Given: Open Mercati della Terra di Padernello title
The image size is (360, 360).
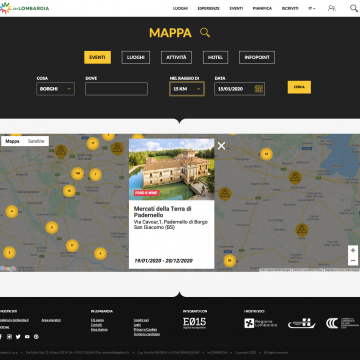Looking at the screenshot, I should point(162,212).
